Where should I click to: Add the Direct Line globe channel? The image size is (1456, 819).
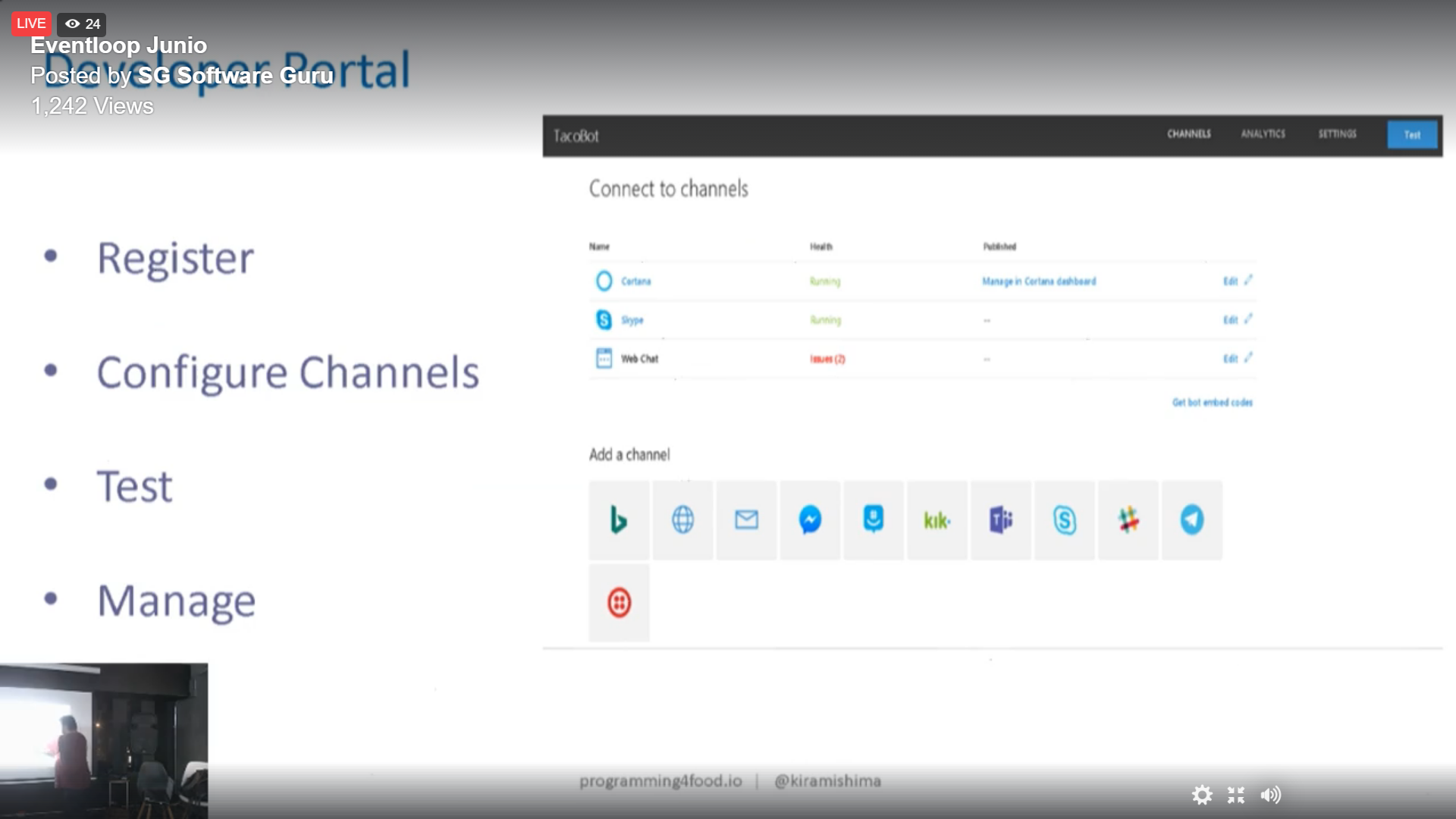pos(682,520)
